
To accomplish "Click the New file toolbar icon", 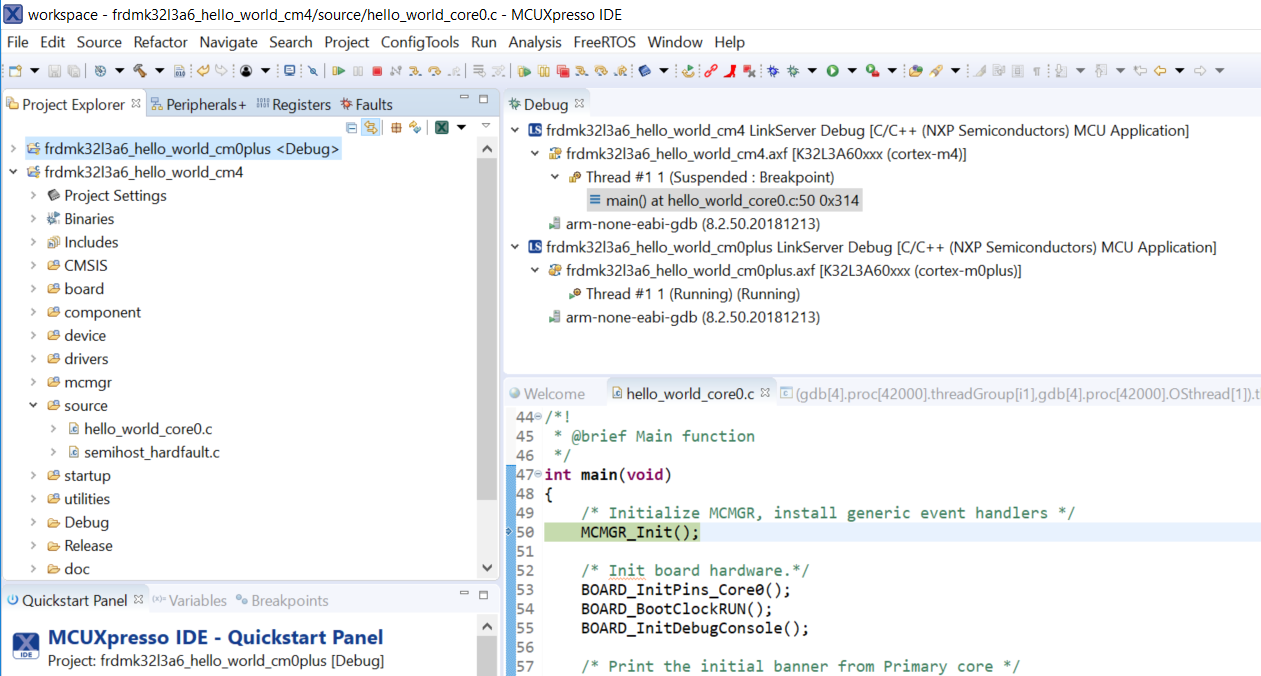I will pos(15,71).
